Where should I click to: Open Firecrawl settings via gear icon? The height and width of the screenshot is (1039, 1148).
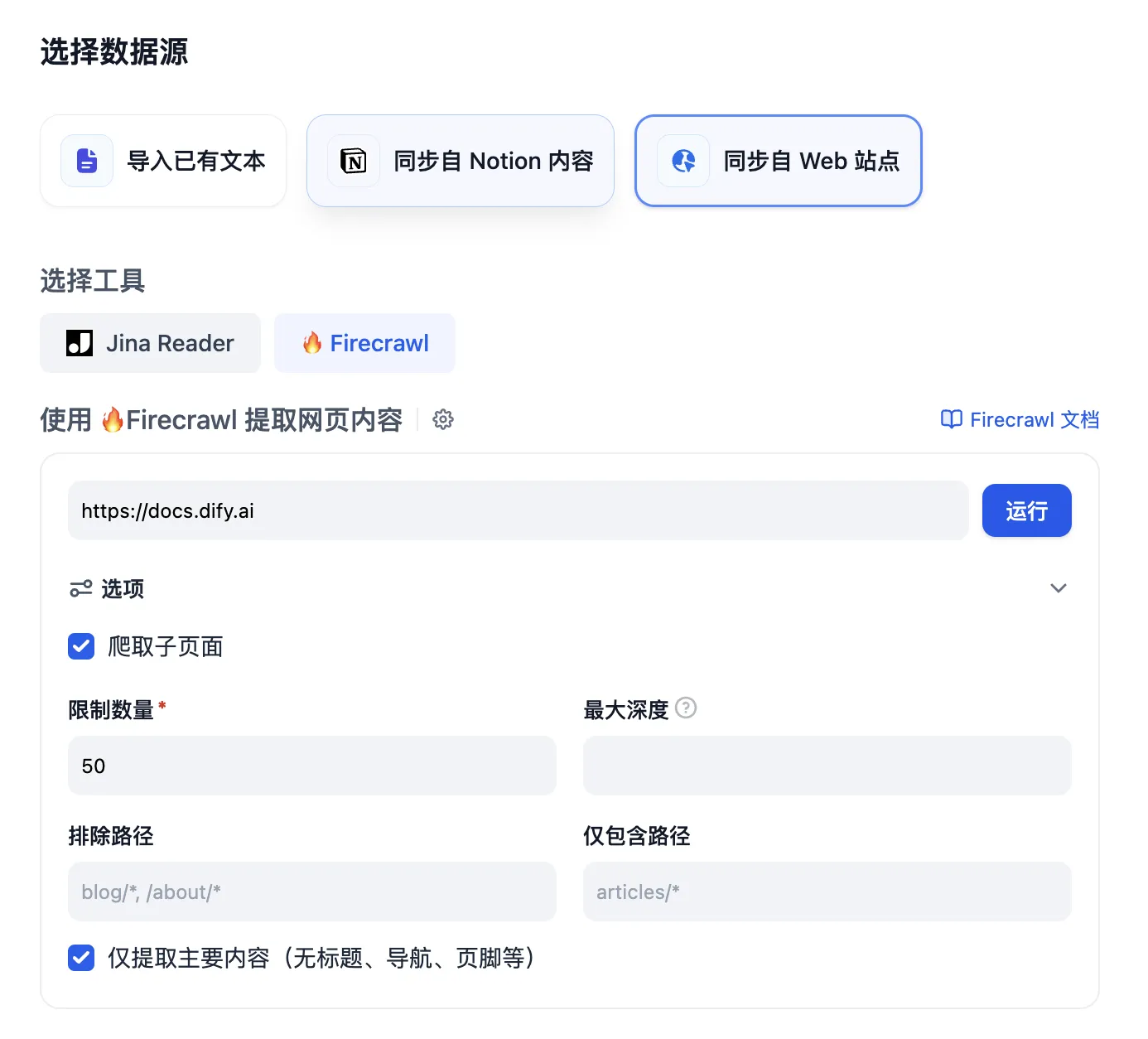click(443, 420)
